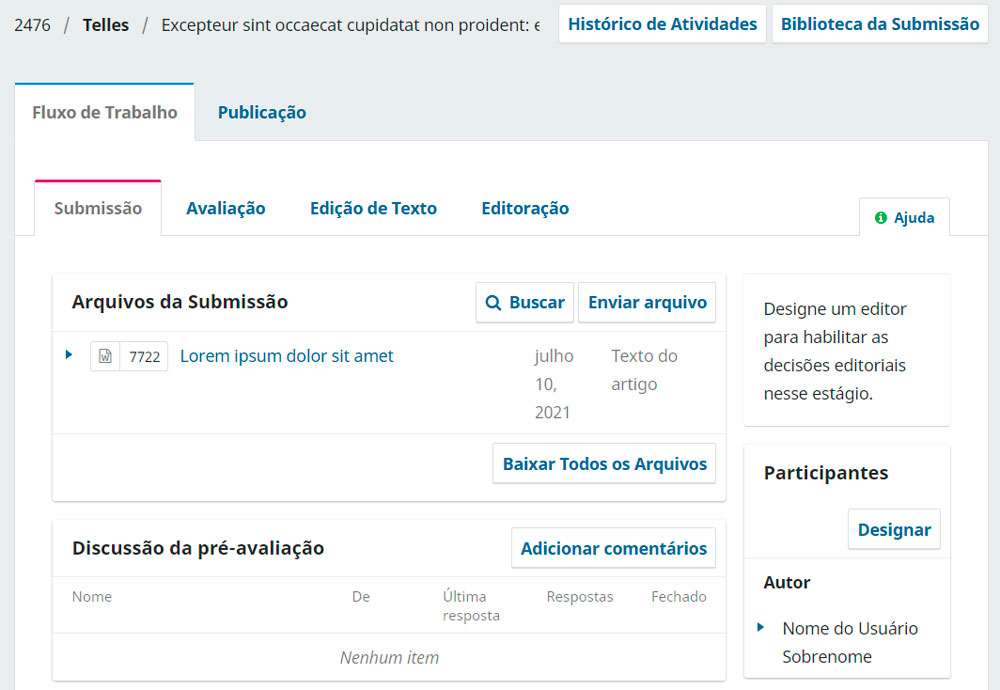Click the magnifier icon in Buscar

(x=493, y=302)
